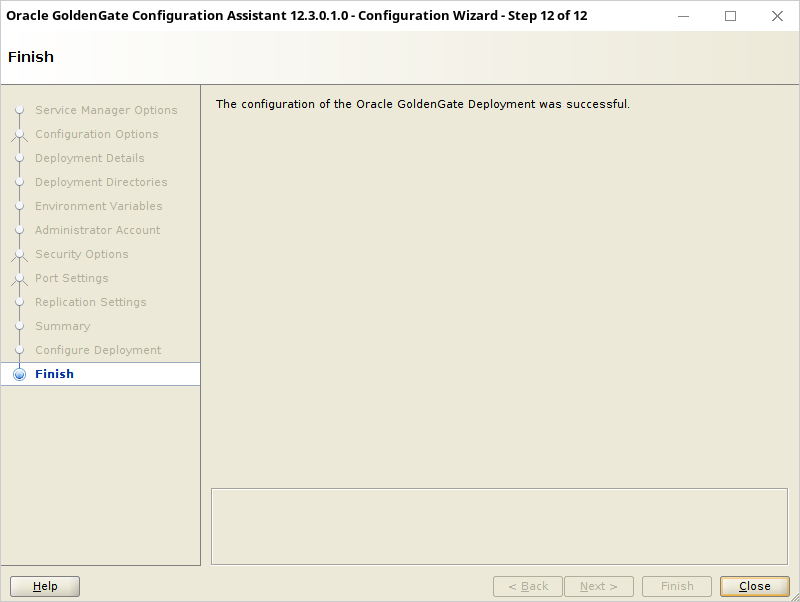Select Environment Variables step
The image size is (800, 602).
pos(98,206)
